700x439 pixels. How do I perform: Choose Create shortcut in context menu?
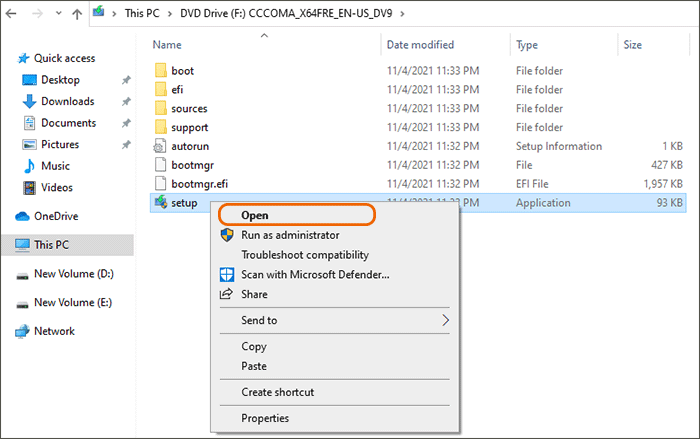[278, 392]
